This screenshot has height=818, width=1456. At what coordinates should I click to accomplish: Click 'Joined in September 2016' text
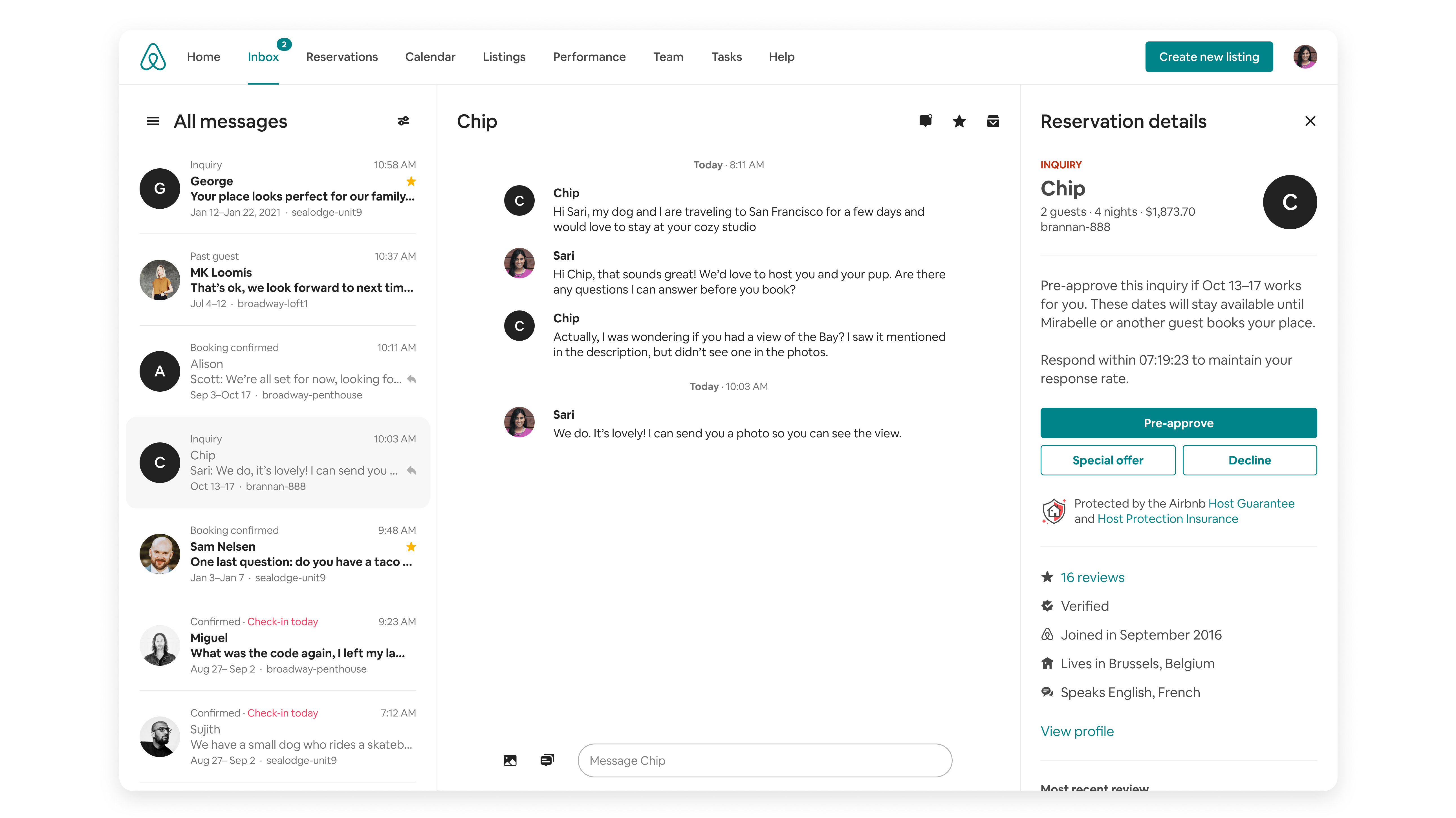[1141, 635]
